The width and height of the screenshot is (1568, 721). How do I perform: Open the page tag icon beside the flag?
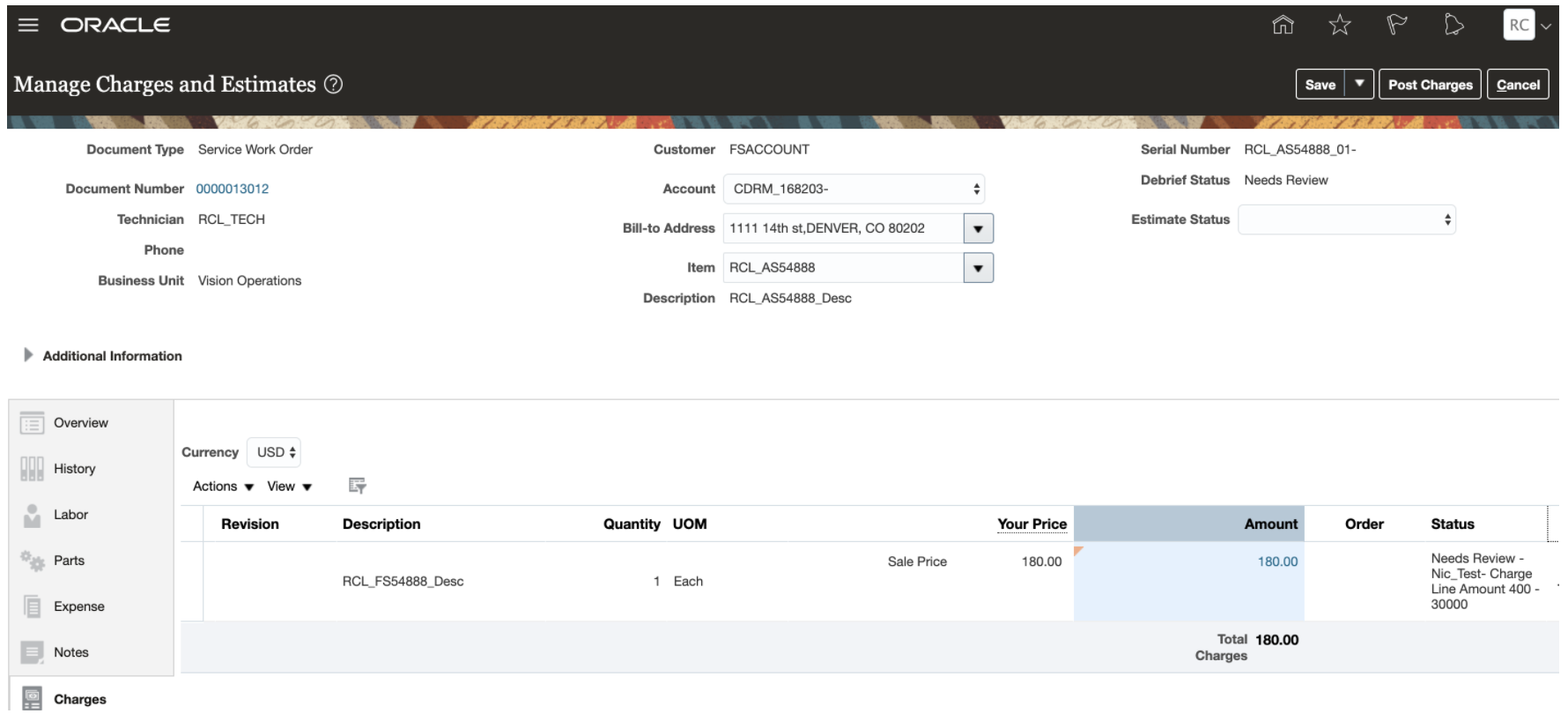1453,25
